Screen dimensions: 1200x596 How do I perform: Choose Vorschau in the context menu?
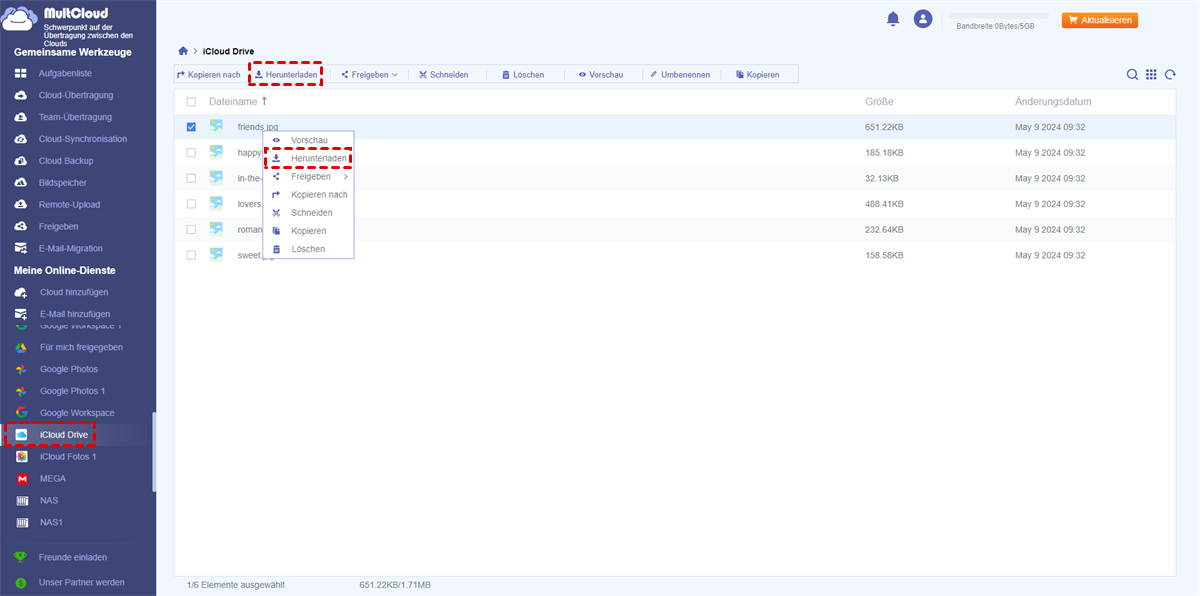point(308,140)
